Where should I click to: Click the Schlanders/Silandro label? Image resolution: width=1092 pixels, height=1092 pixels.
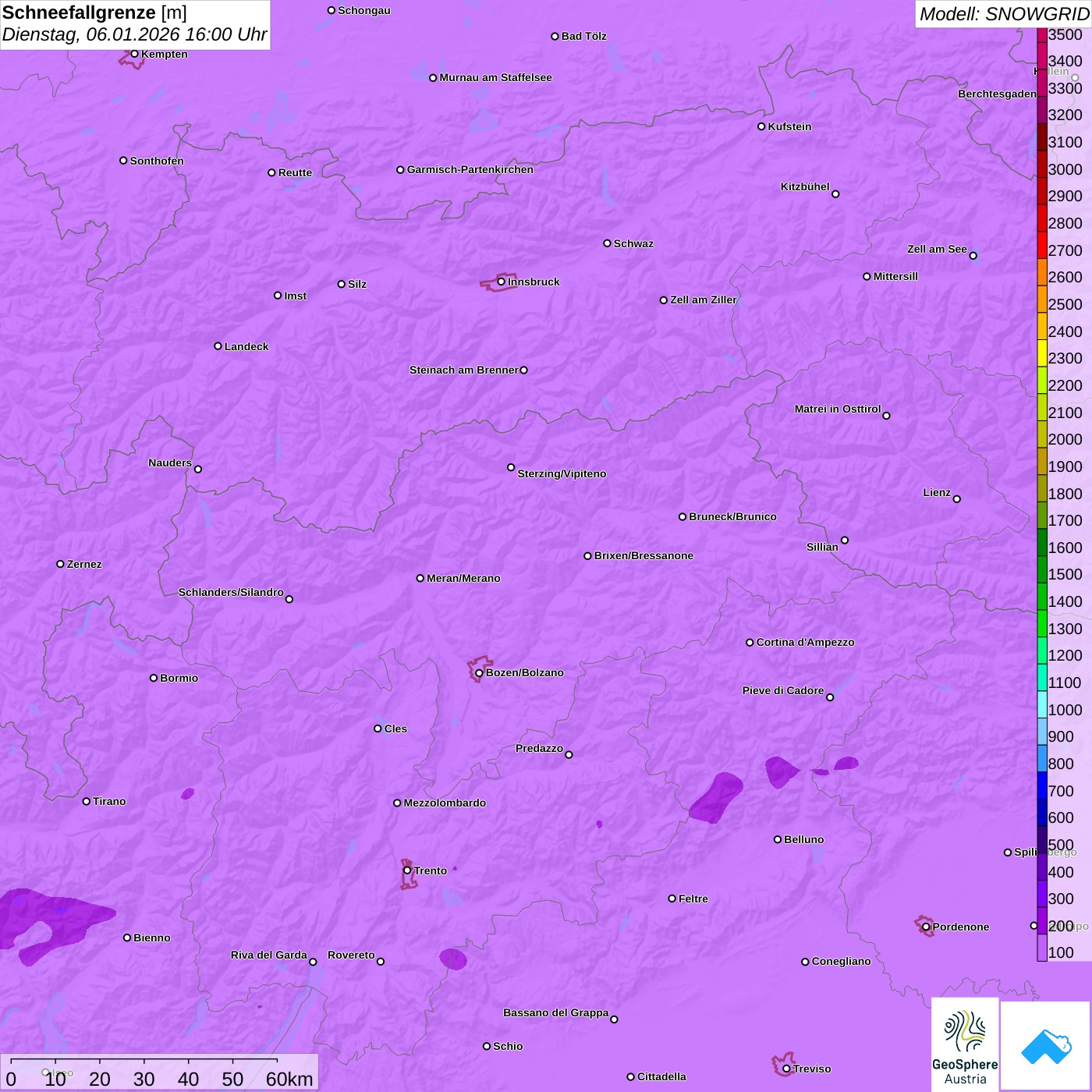[231, 592]
